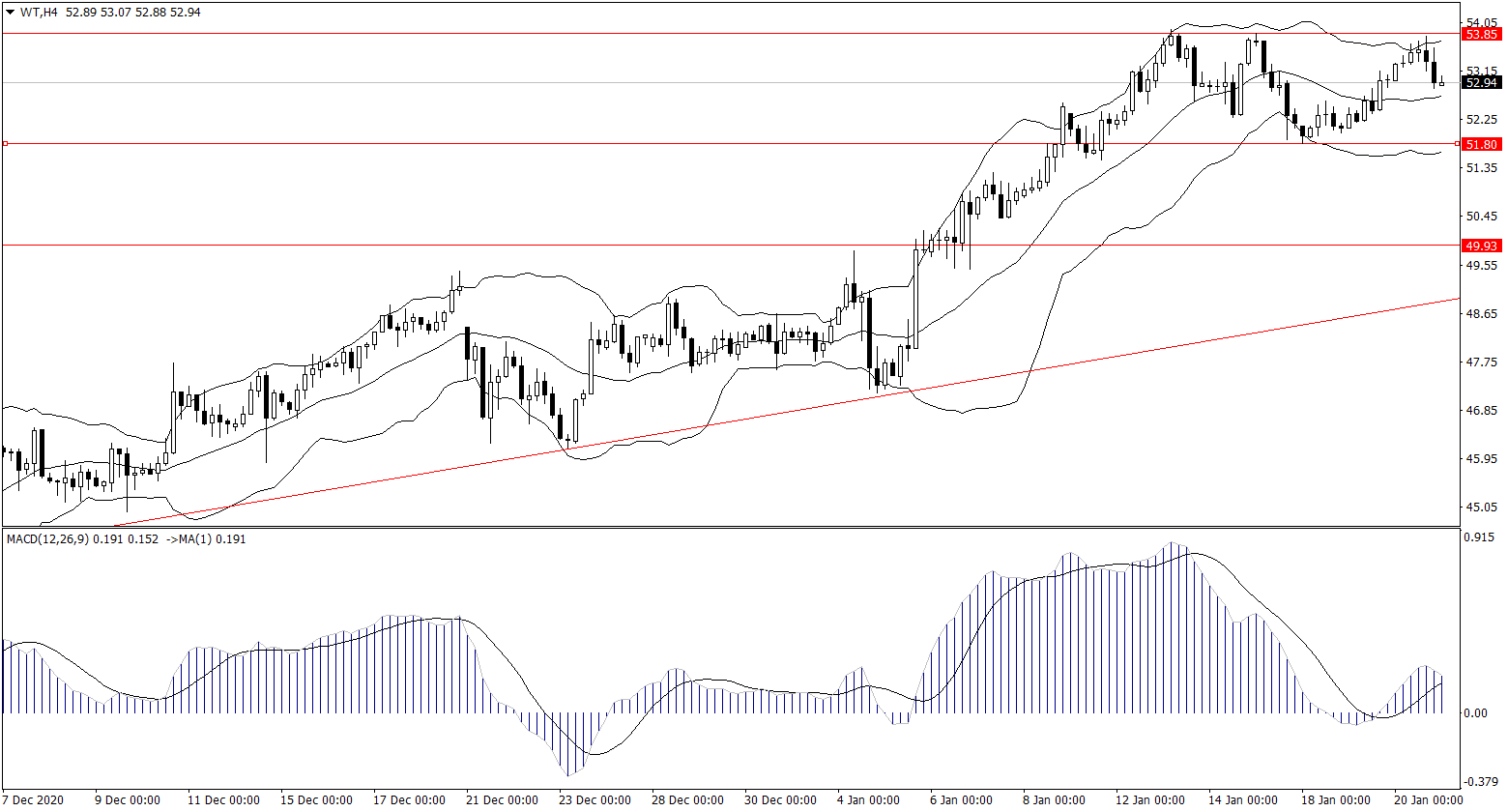Select right square handle of 51.80 line

click(1458, 144)
